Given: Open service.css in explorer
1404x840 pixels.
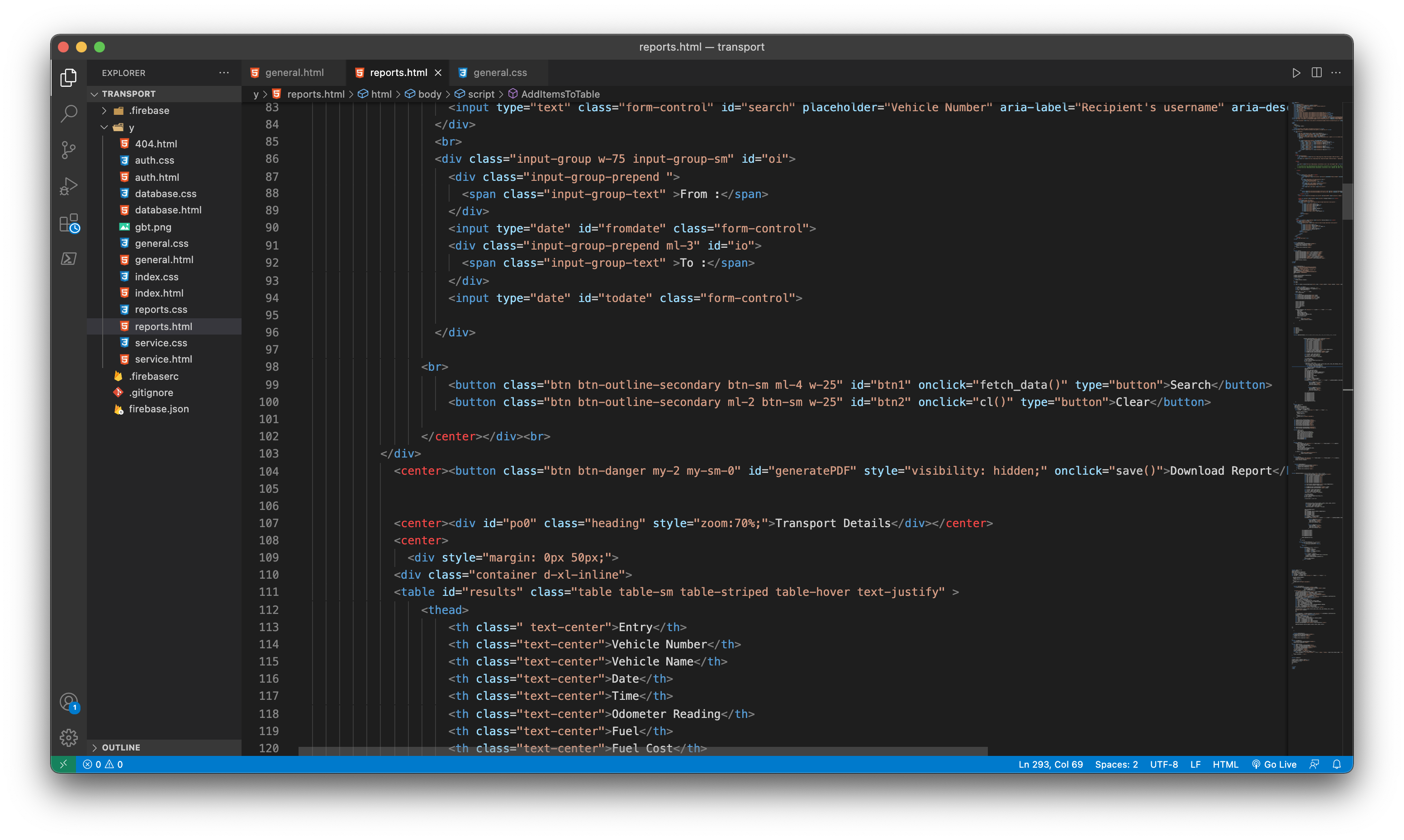Looking at the screenshot, I should pyautogui.click(x=164, y=343).
